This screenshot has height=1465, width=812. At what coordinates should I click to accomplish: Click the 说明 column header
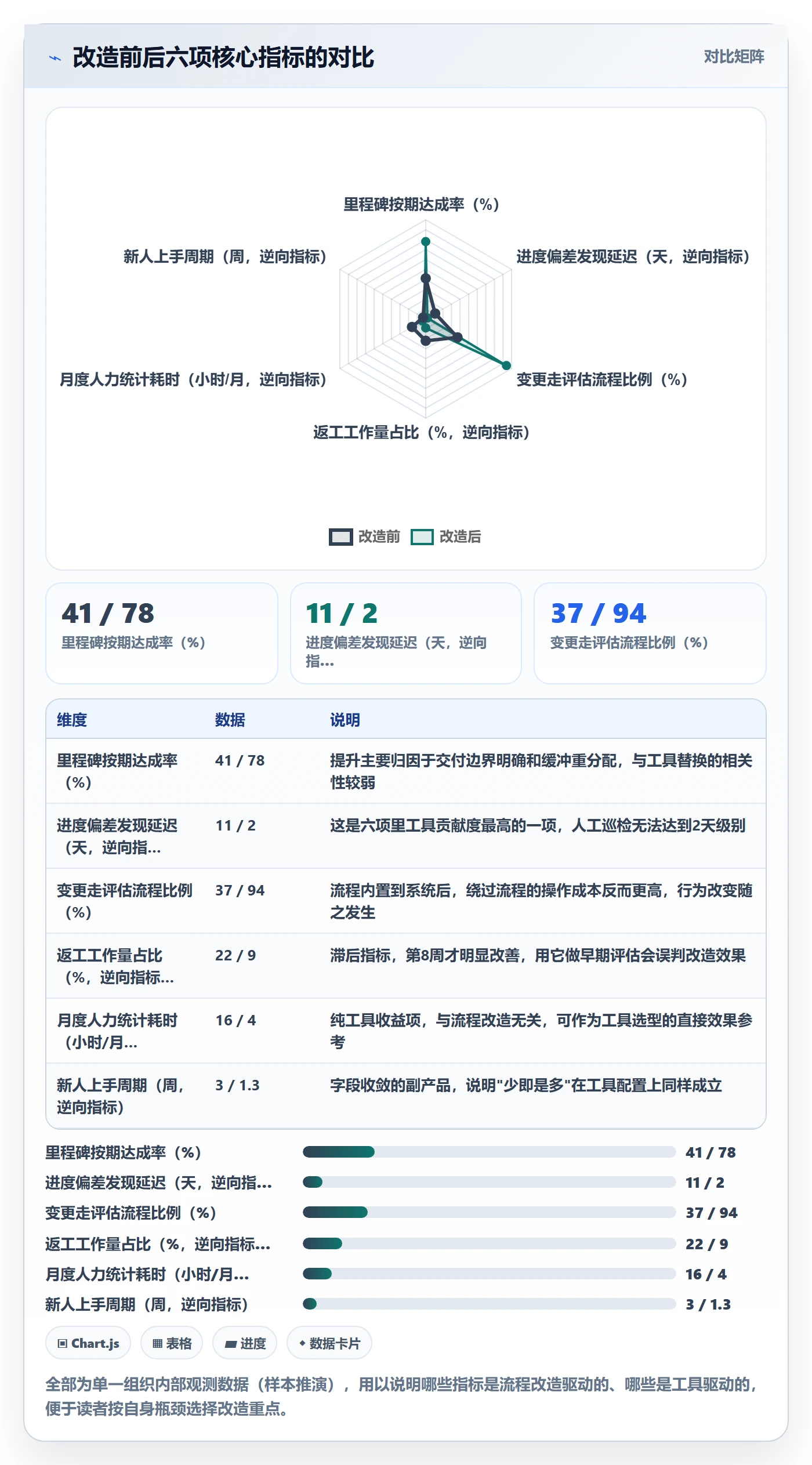point(345,720)
